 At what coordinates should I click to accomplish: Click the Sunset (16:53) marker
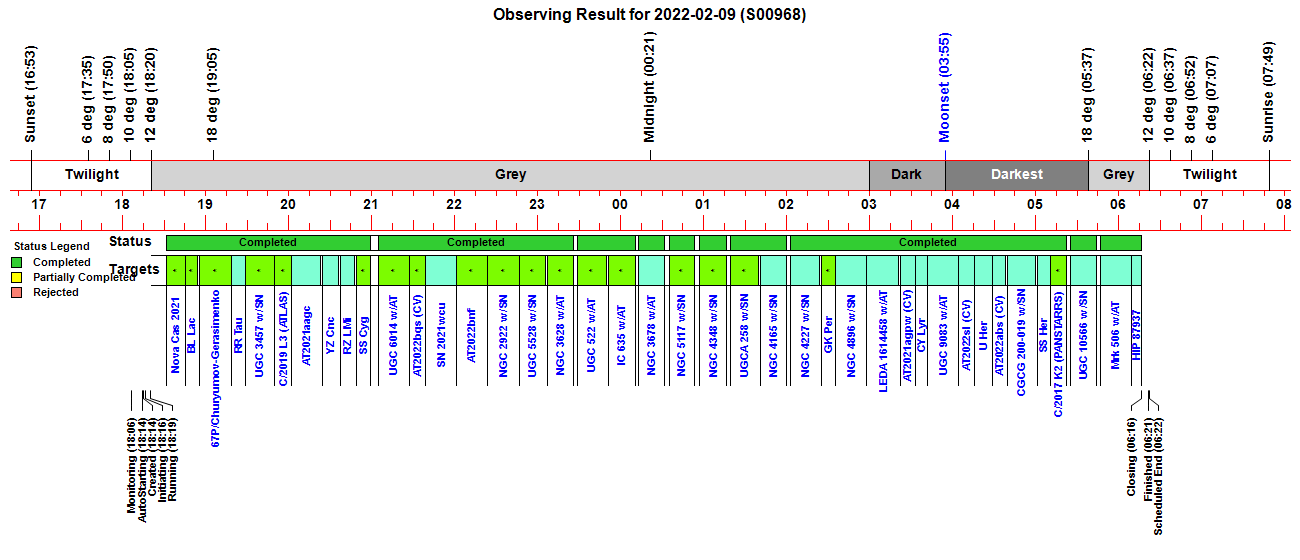coord(30,94)
